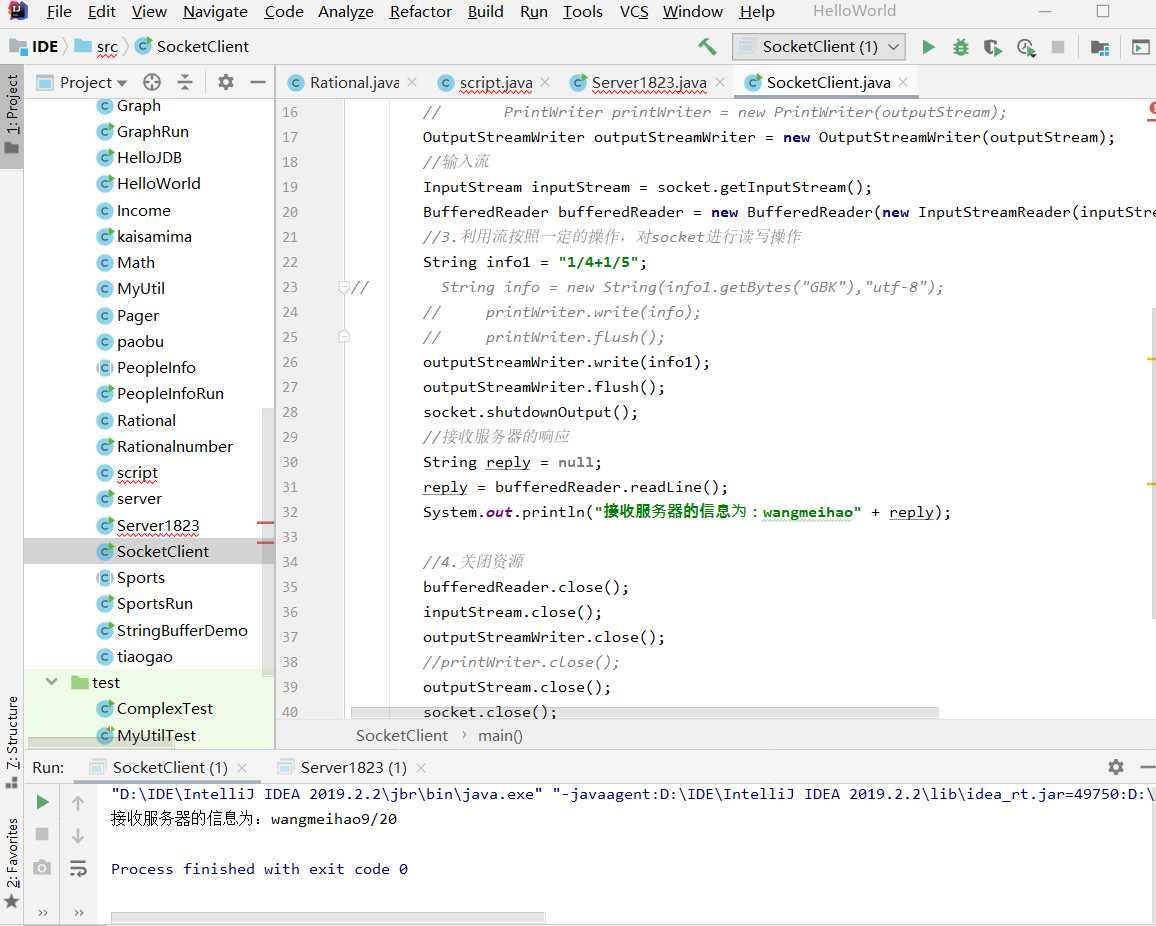Close the SocketClient.java editor tab
1156x926 pixels.
click(903, 82)
